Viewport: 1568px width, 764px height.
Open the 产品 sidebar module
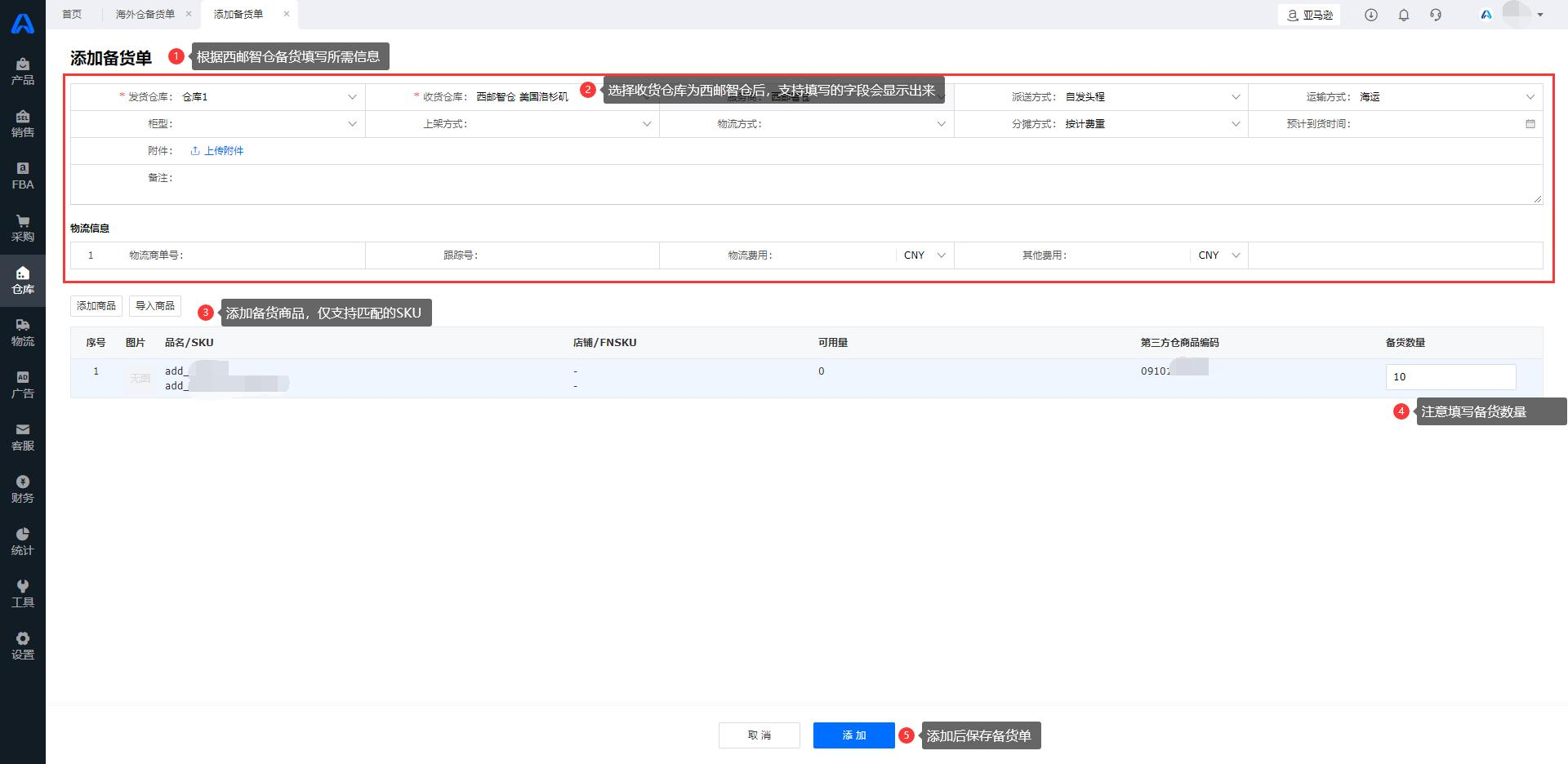pyautogui.click(x=23, y=71)
